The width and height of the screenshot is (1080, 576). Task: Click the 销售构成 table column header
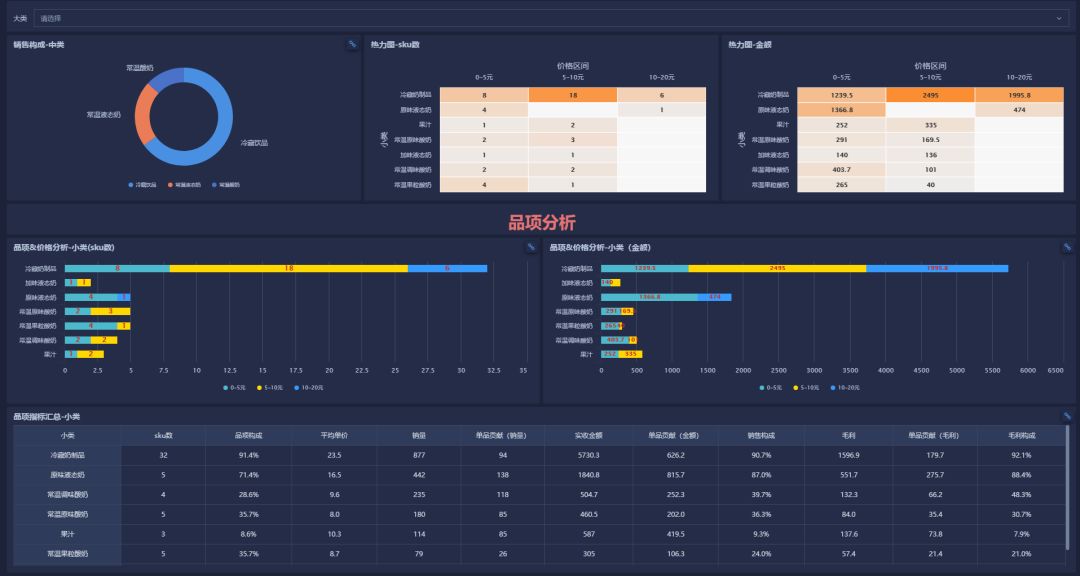tap(761, 435)
